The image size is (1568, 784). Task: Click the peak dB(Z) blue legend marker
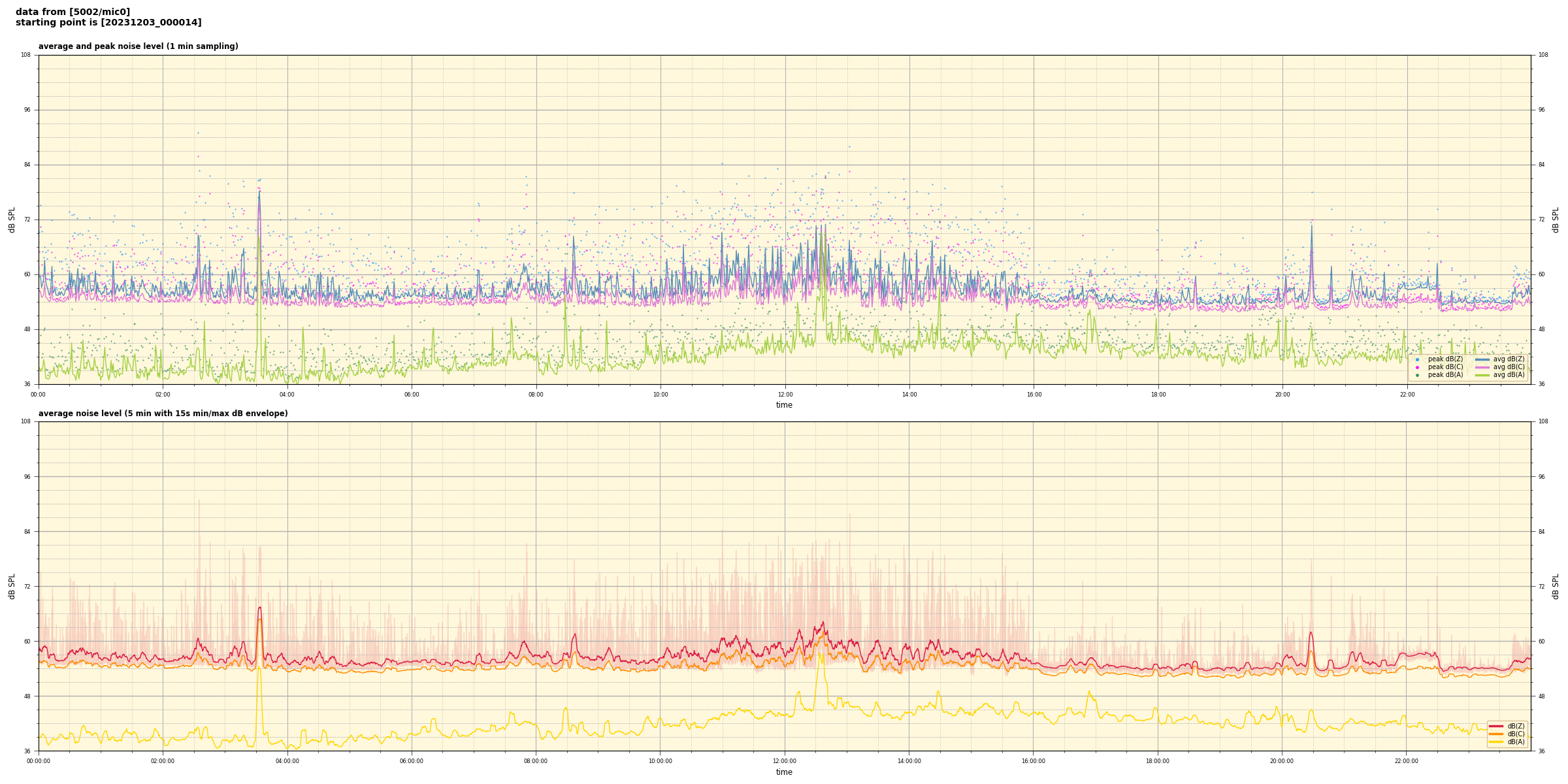pyautogui.click(x=1417, y=359)
